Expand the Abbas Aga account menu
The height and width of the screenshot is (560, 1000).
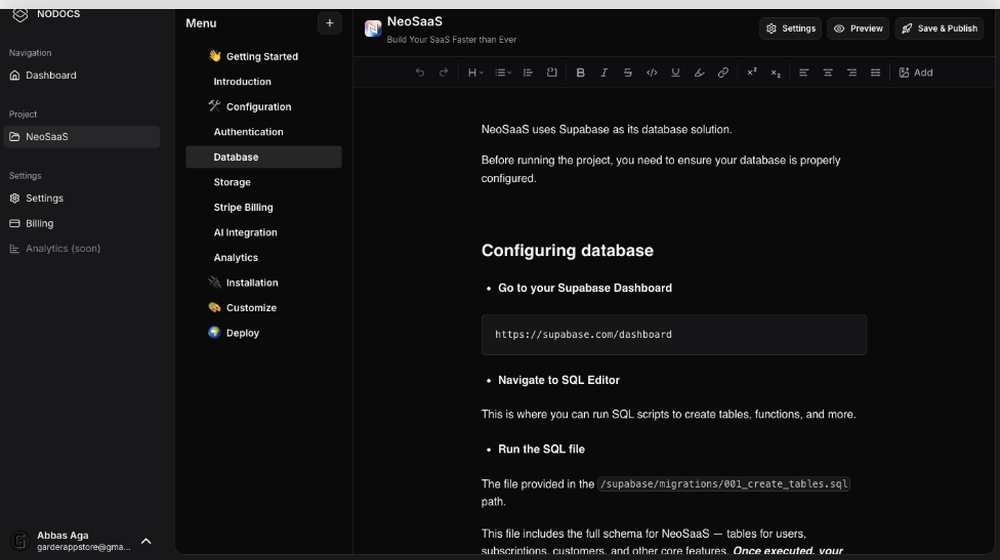point(146,542)
